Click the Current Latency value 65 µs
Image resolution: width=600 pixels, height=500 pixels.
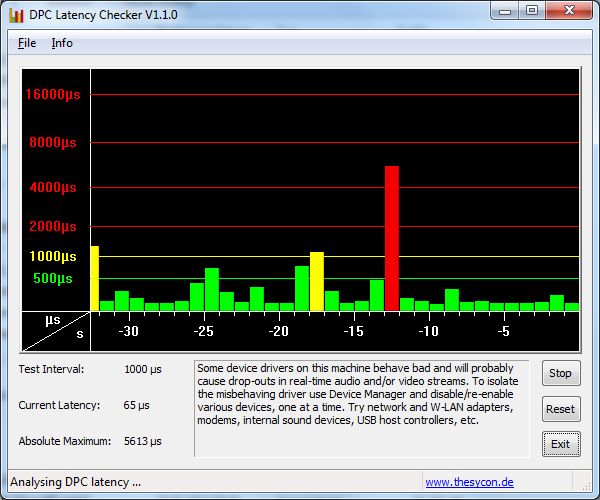pyautogui.click(x=136, y=406)
